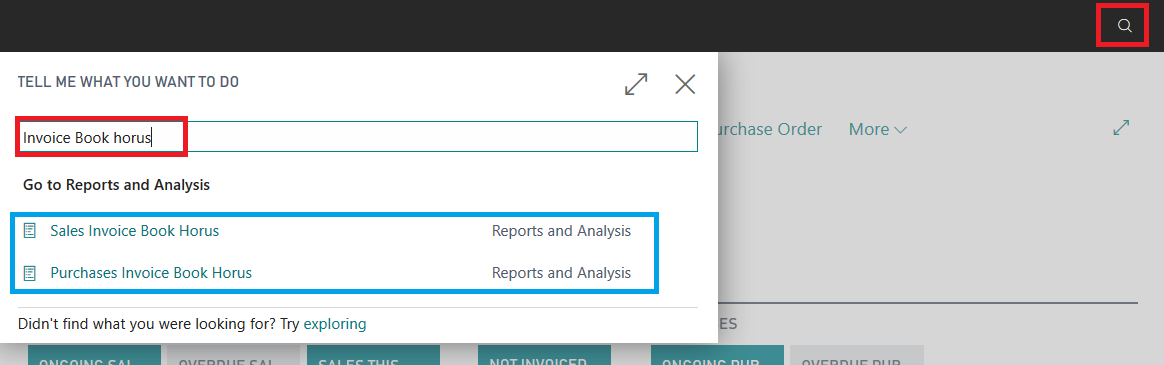Click the Go to Reports and Analysis heading

(x=117, y=185)
